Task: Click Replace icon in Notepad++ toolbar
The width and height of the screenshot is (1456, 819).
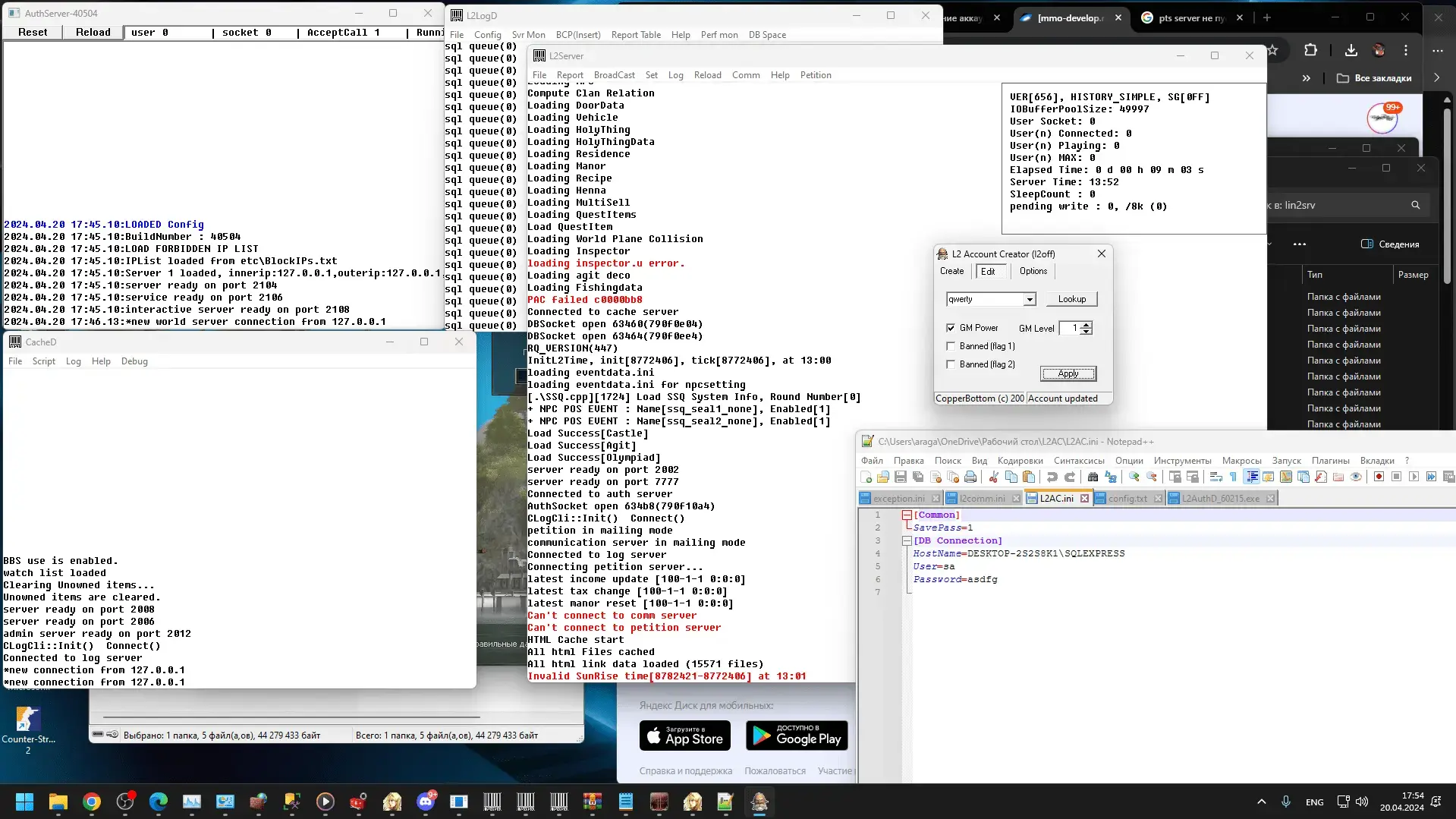Action: (x=1111, y=477)
